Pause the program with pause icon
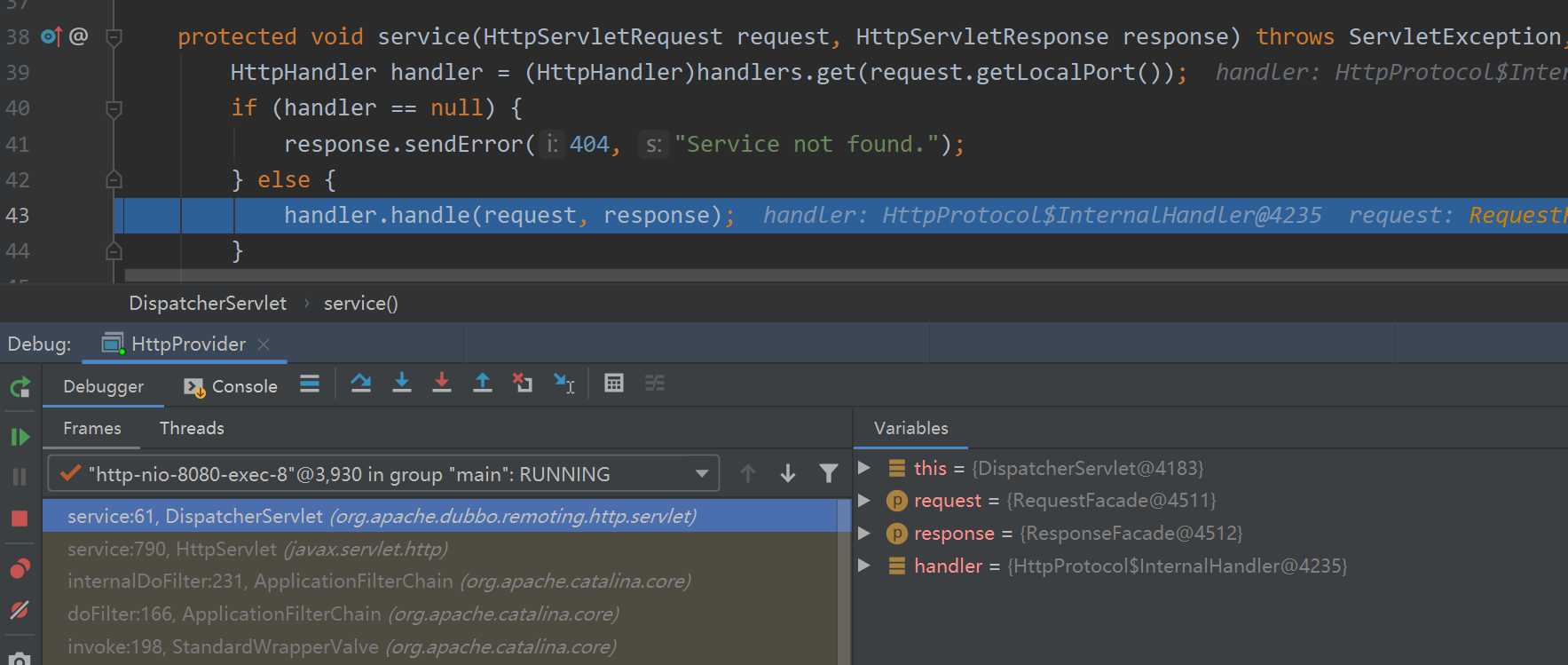1568x665 pixels. pyautogui.click(x=20, y=477)
